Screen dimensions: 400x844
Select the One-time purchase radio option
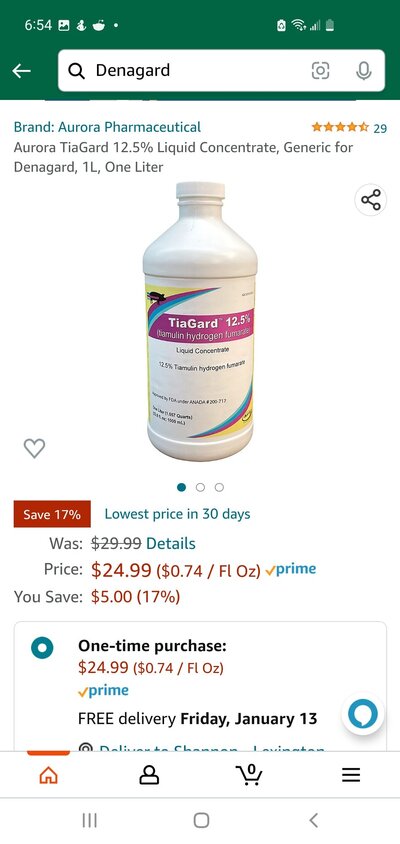click(42, 648)
